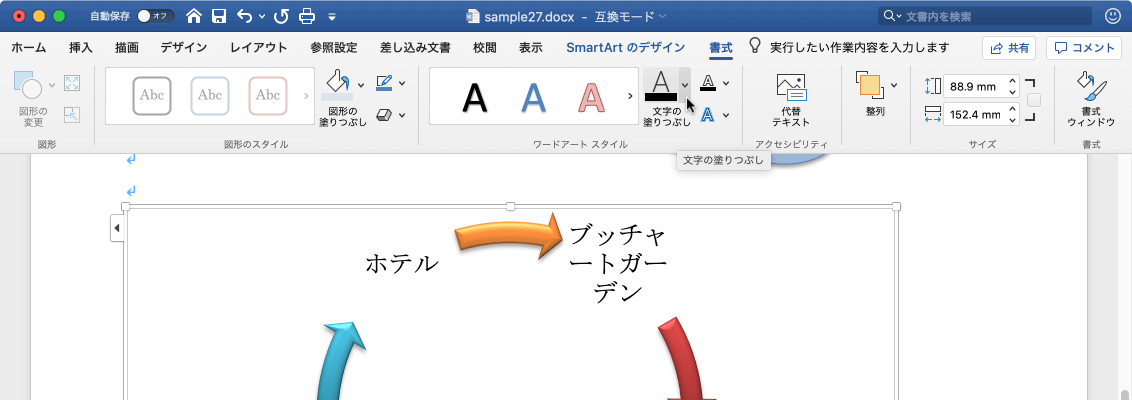Apply the gray outline Abc shape style

pos(152,95)
